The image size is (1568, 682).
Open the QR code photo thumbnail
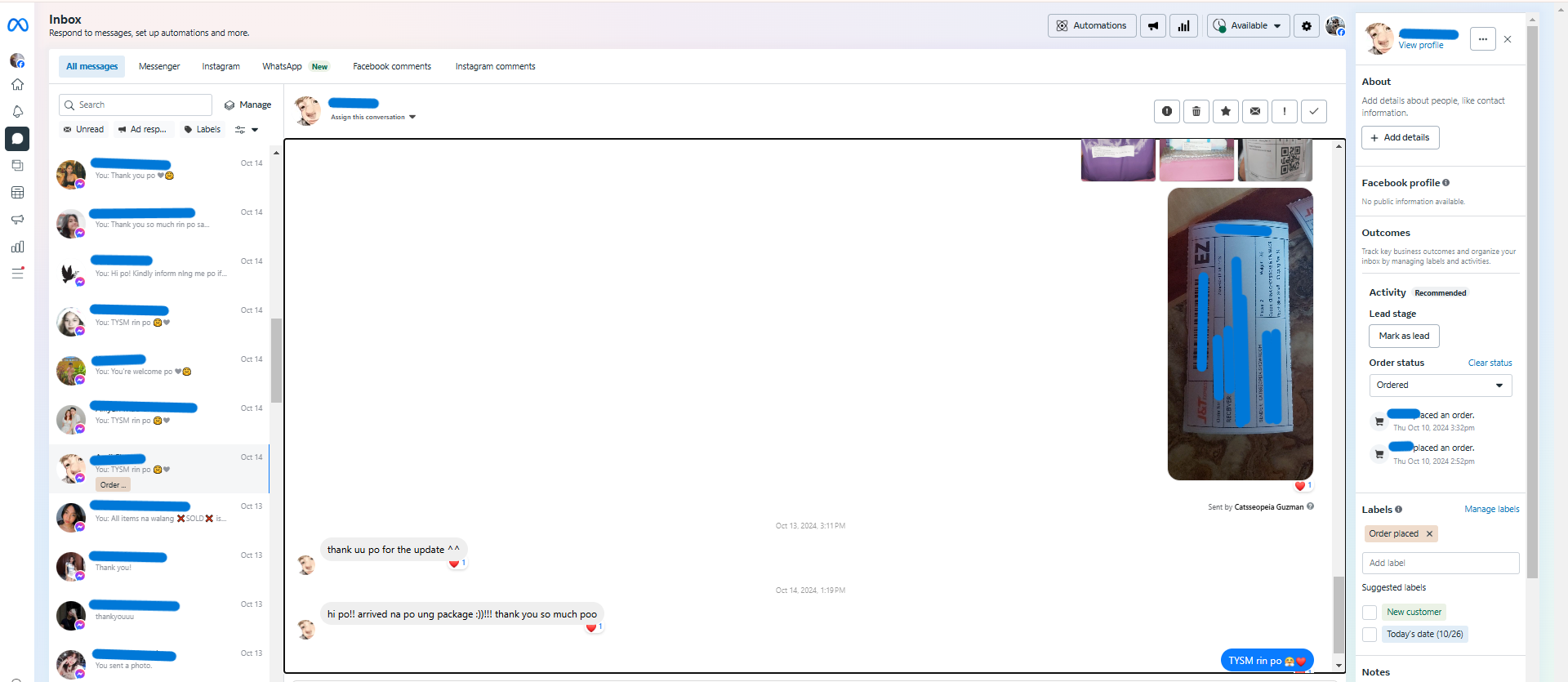point(1276,160)
